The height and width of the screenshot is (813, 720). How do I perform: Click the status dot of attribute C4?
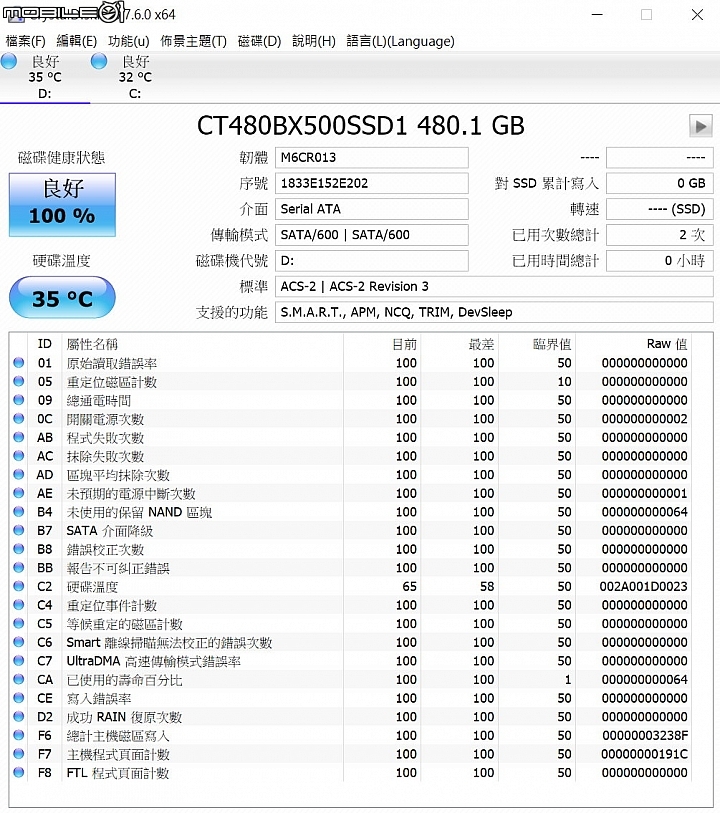point(19,605)
